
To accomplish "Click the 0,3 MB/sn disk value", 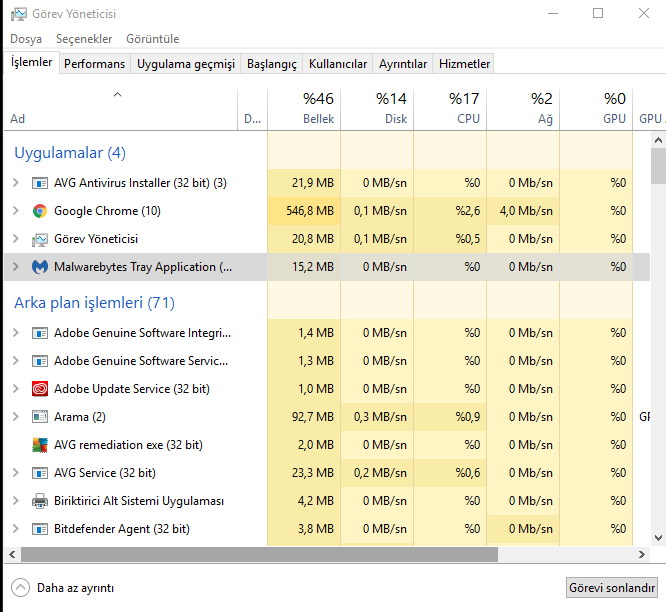I will click(x=380, y=417).
